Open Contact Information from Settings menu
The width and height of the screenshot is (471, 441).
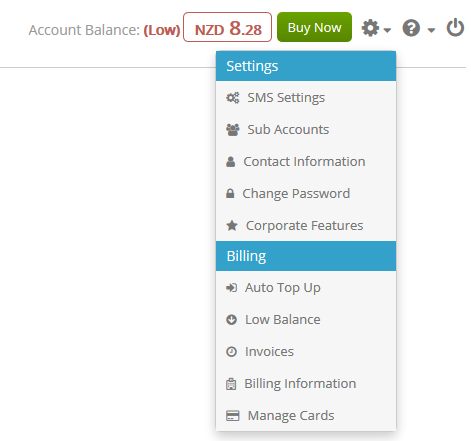(306, 162)
